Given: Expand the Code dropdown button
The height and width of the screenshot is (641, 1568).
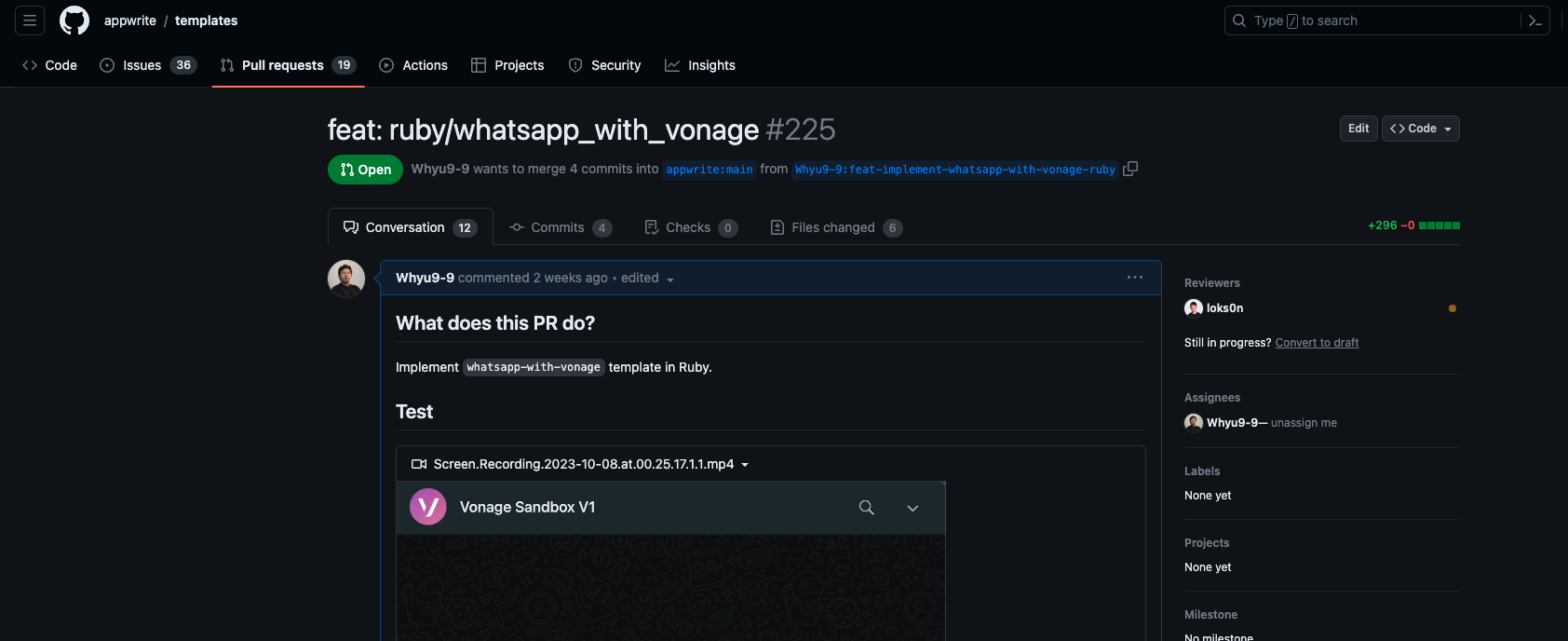Looking at the screenshot, I should (x=1421, y=129).
